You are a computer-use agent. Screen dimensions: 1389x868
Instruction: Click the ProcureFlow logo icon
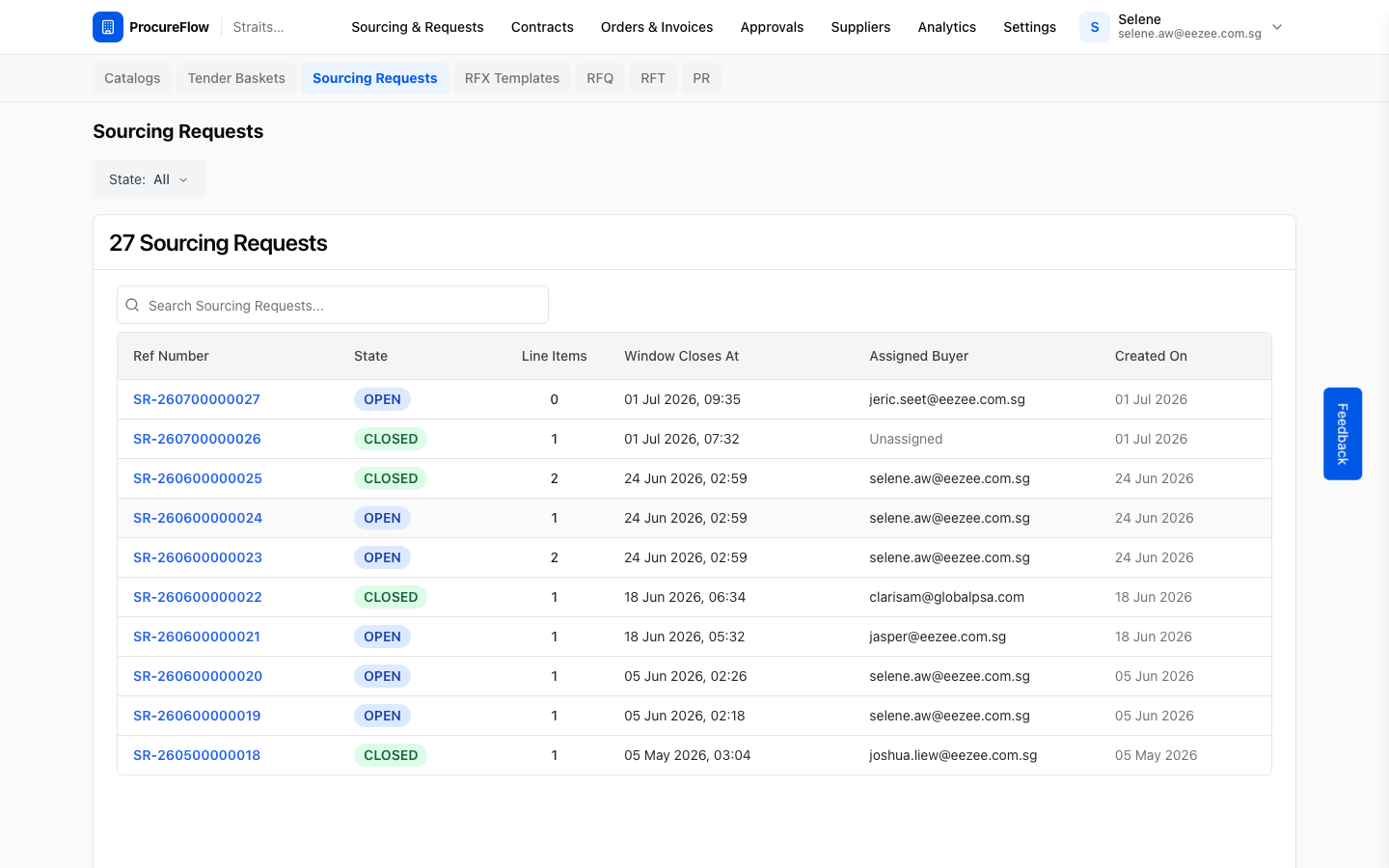(108, 27)
